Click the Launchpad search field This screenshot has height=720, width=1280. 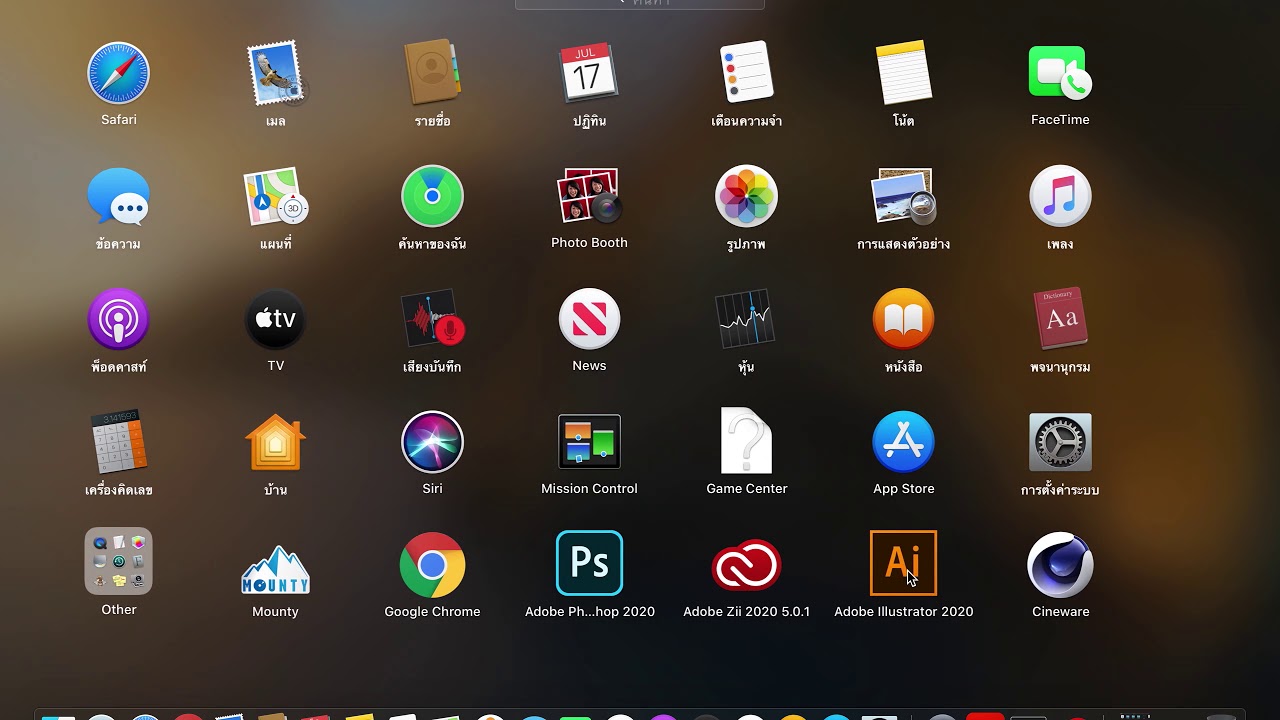(640, 4)
